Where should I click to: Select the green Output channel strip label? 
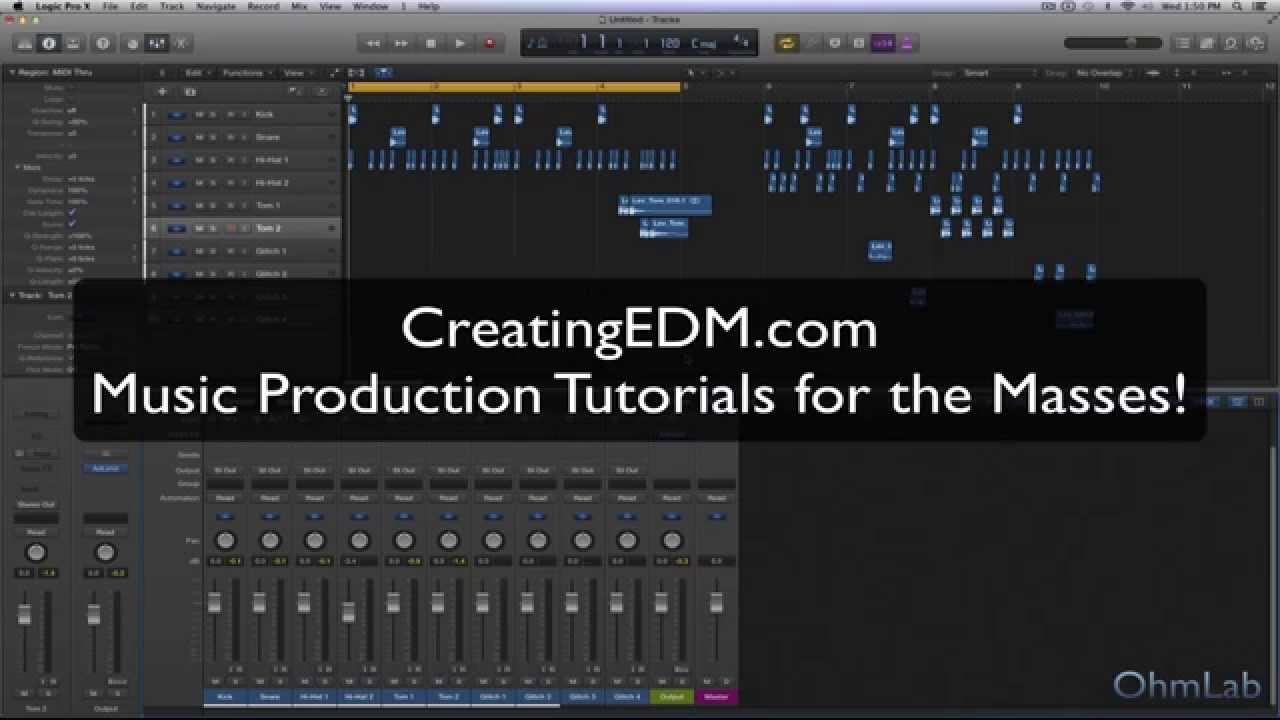671,696
